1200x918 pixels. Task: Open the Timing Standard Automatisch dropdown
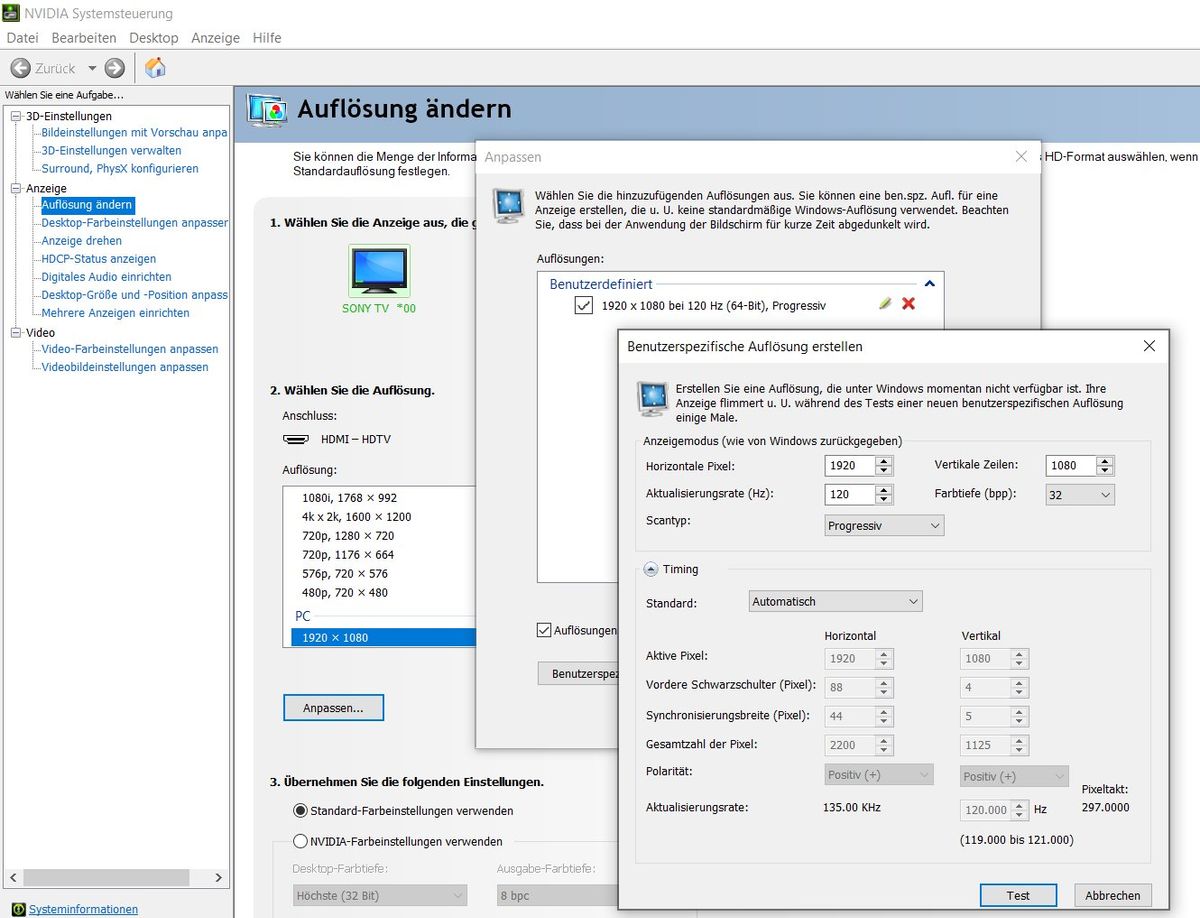coord(835,601)
